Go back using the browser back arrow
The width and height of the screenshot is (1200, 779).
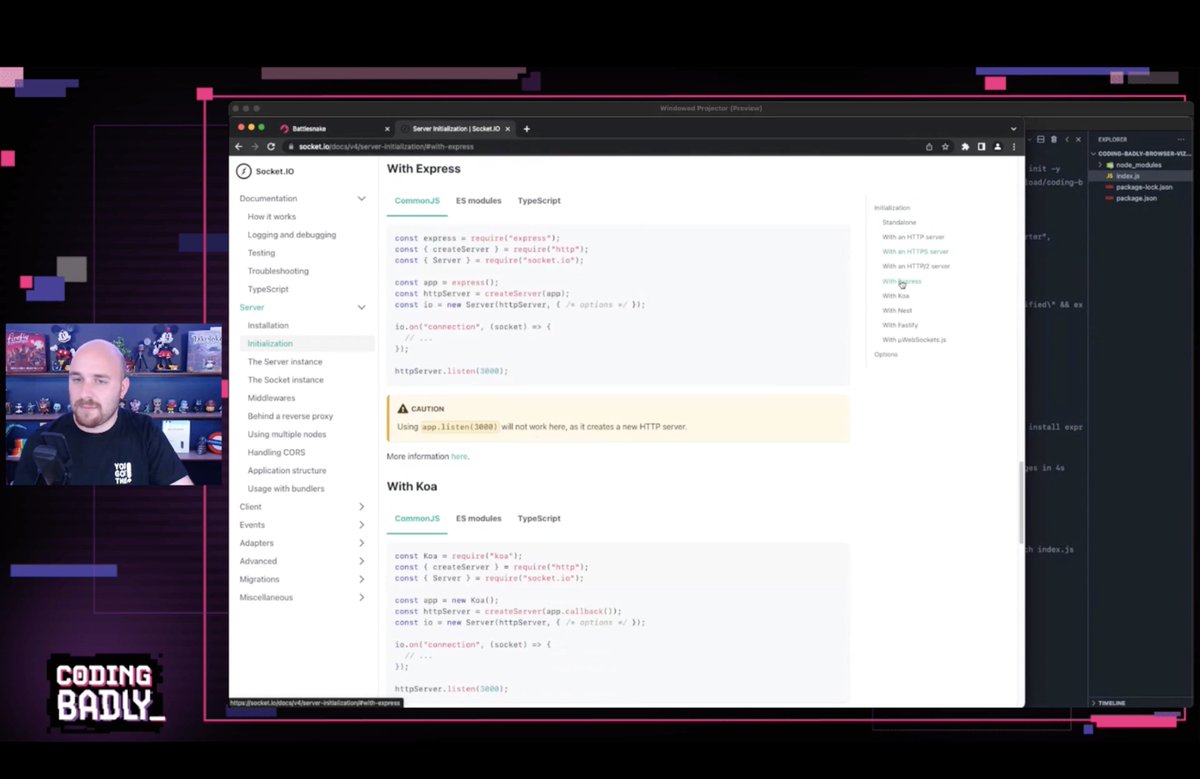(238, 146)
